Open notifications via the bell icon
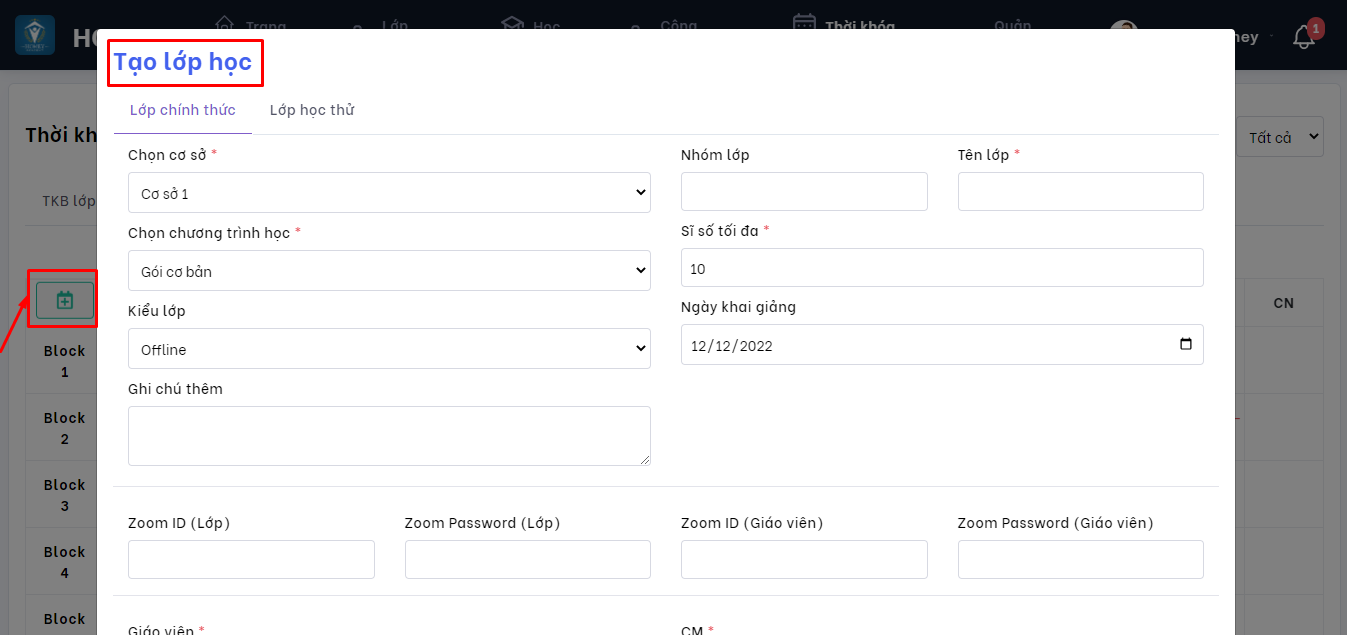Image resolution: width=1347 pixels, height=635 pixels. coord(1303,35)
